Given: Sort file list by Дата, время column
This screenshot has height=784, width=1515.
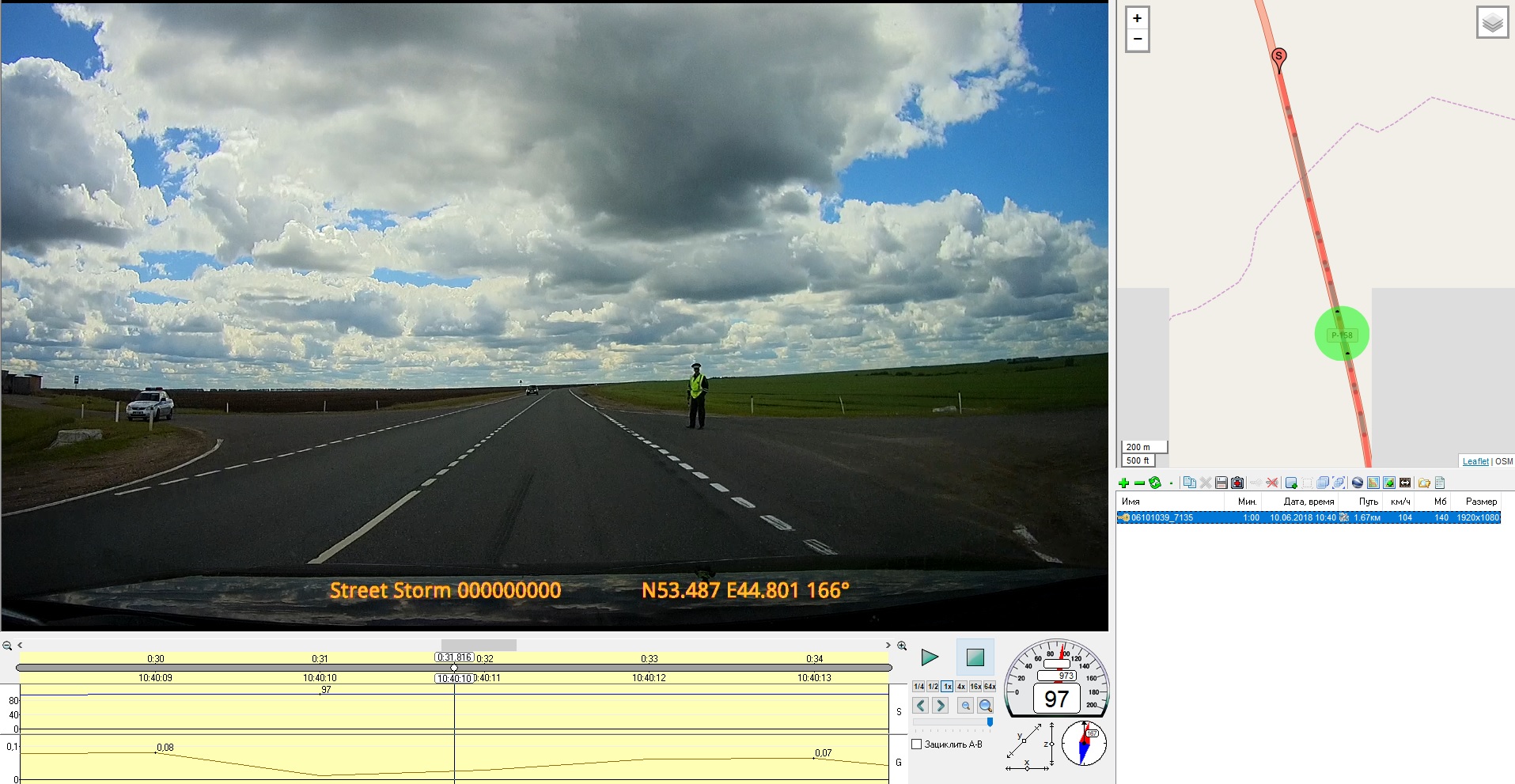Looking at the screenshot, I should coord(1309,502).
